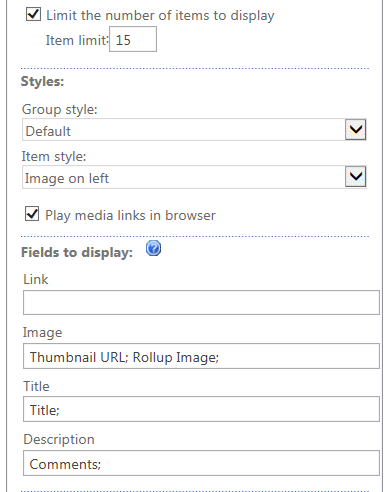Select the 'Fields to display:' heading
The image size is (390, 492).
[77, 252]
